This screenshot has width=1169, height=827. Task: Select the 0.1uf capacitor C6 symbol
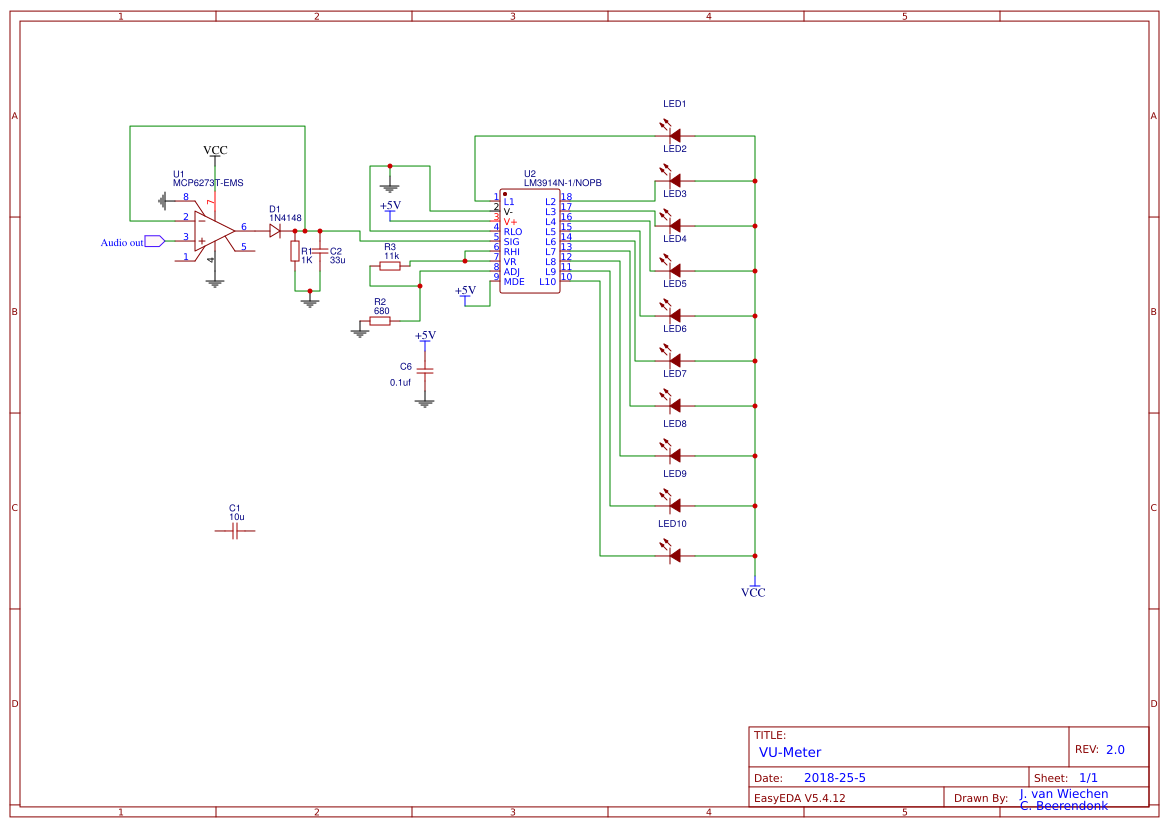point(424,373)
